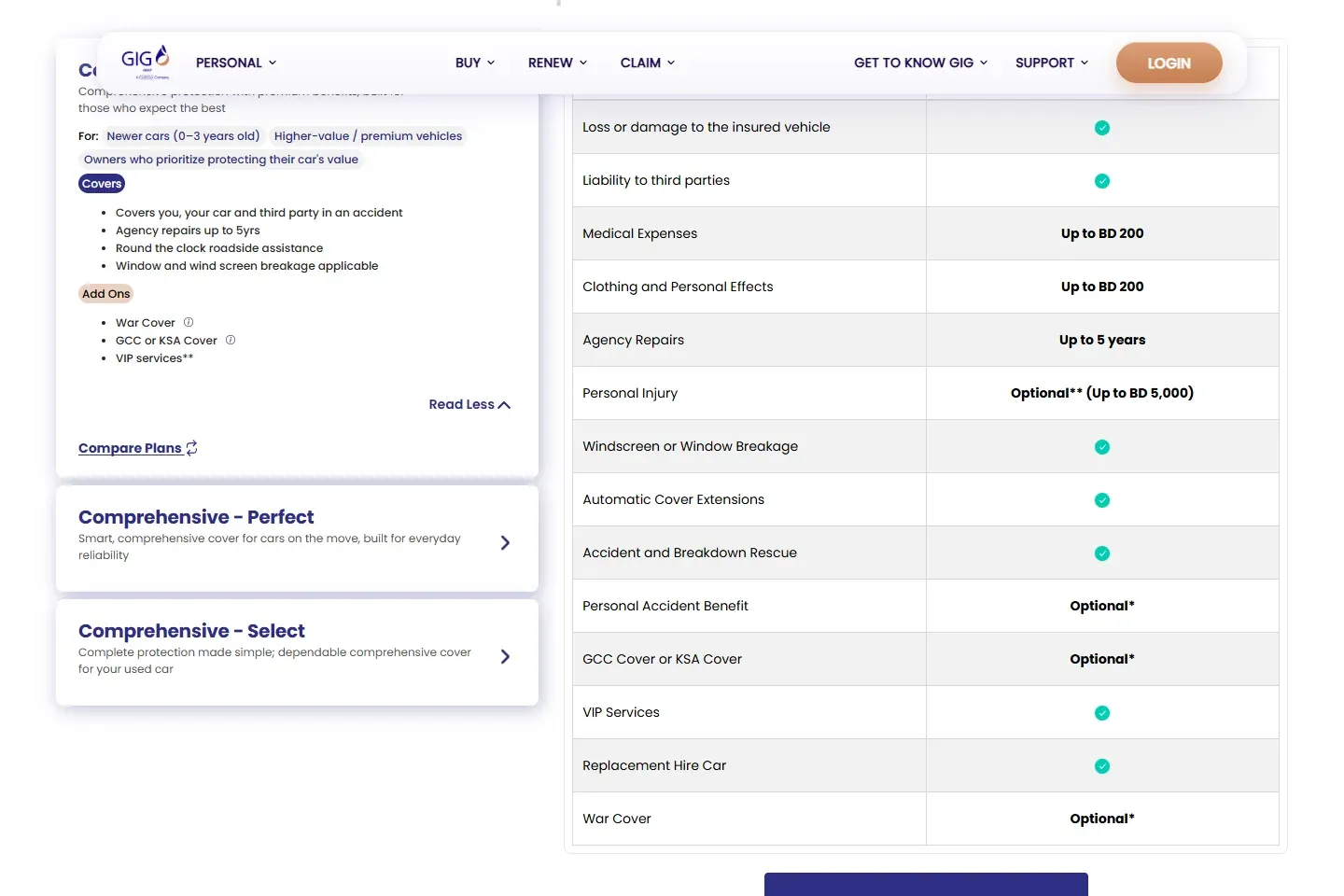The width and height of the screenshot is (1344, 896).
Task: Click 'Round the clock roadside assistance' bullet
Action: tap(219, 248)
